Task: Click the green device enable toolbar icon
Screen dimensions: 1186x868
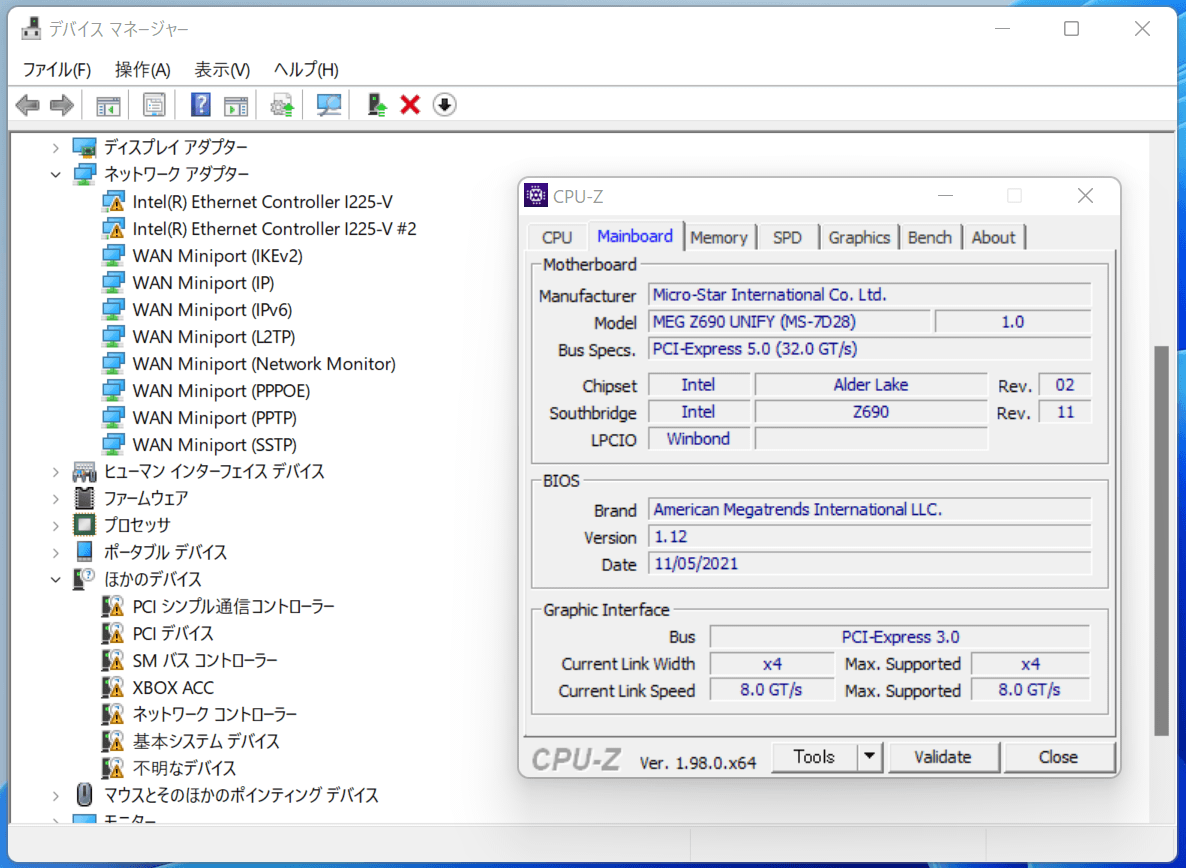Action: (x=377, y=105)
